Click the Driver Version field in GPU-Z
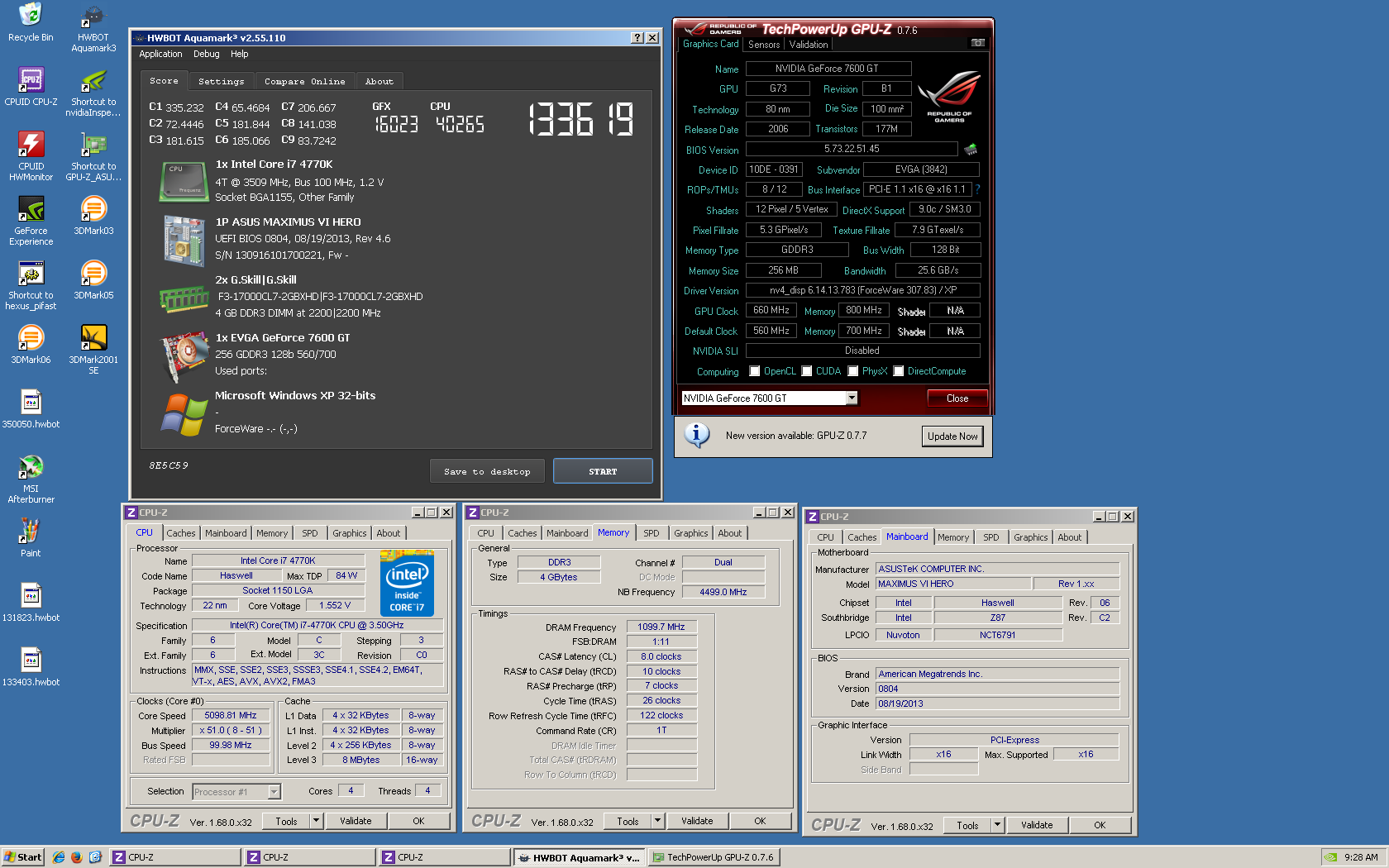Image resolution: width=1389 pixels, height=868 pixels. [x=863, y=290]
